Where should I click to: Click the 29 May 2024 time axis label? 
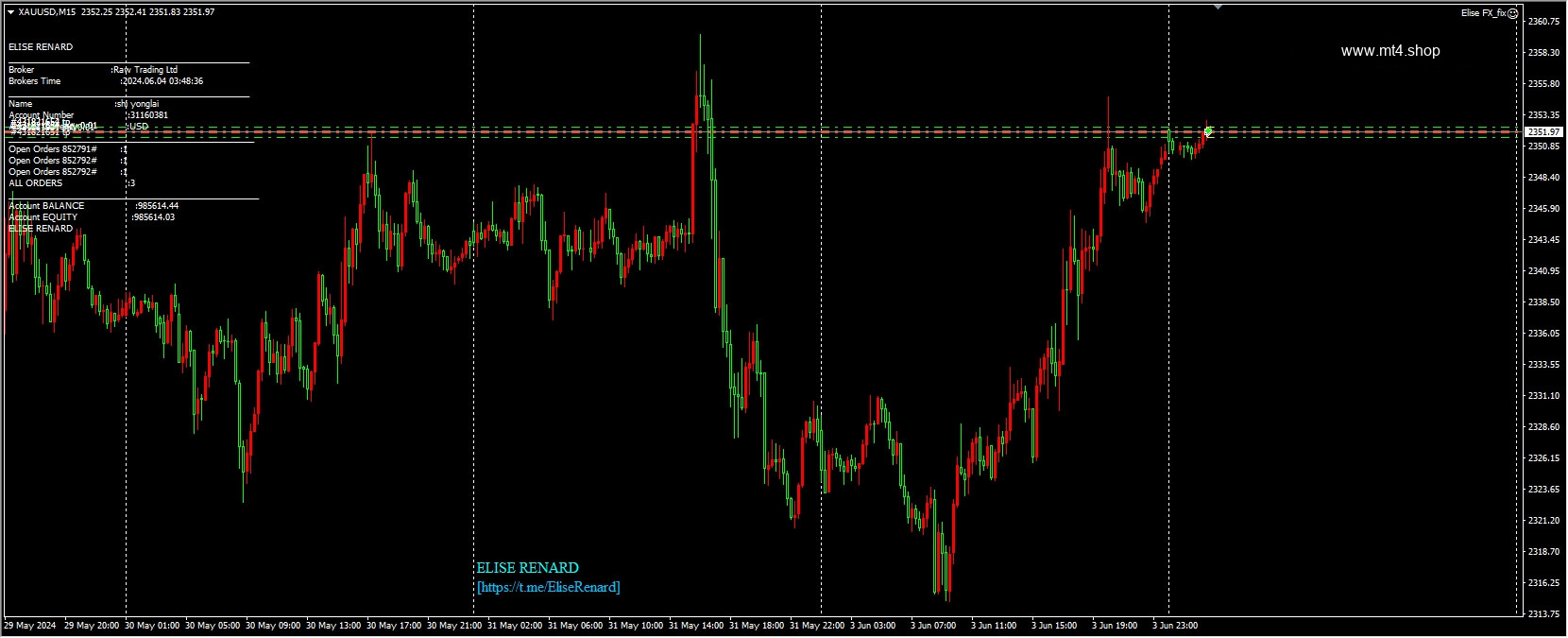pos(30,626)
